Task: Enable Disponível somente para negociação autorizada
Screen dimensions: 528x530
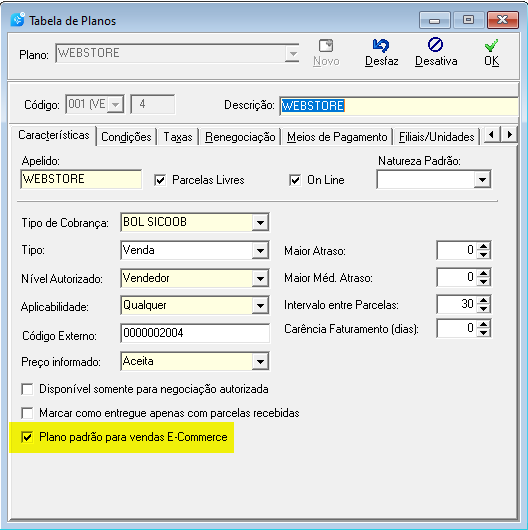Action: 27,389
